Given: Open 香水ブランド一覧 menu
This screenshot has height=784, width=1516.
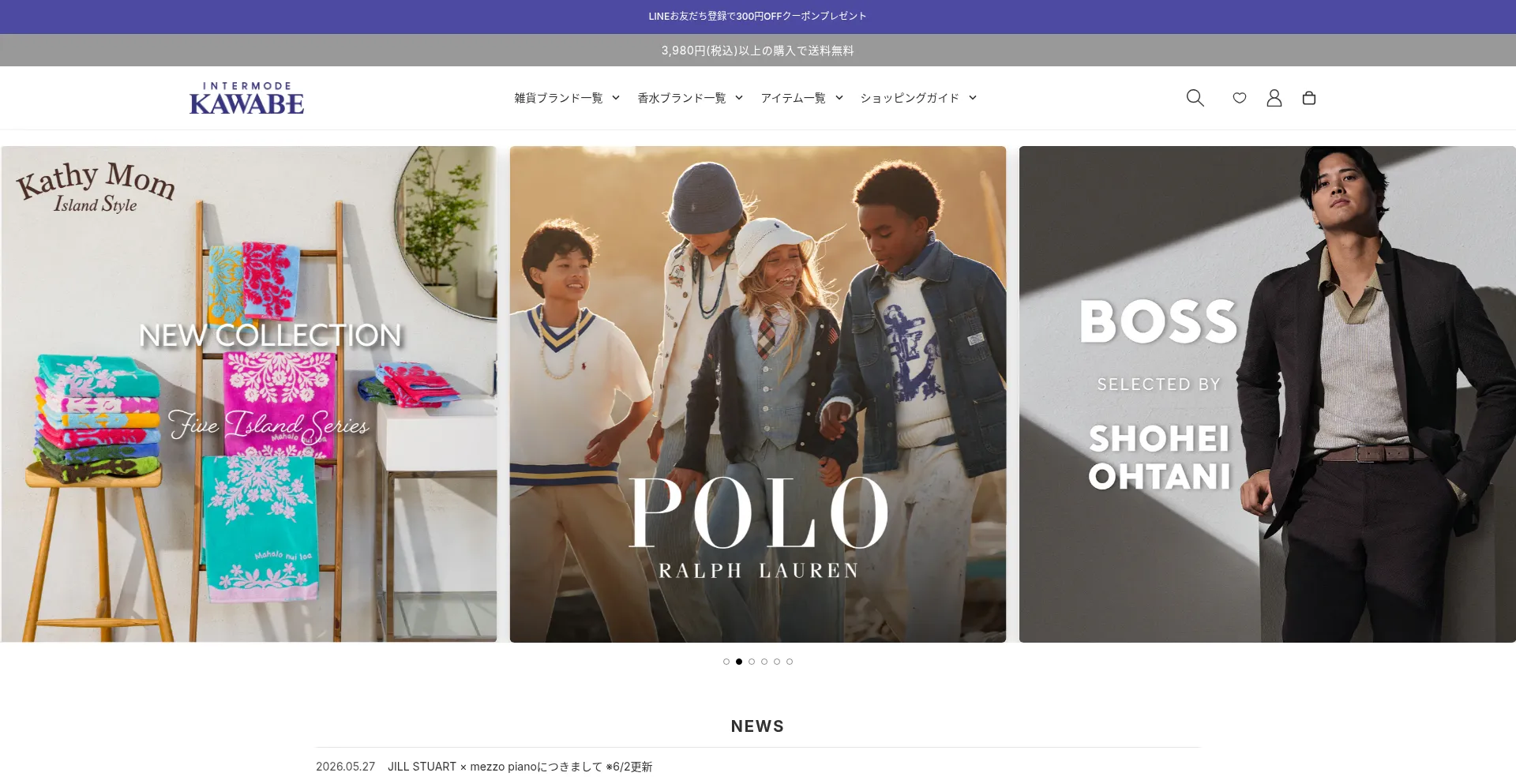Looking at the screenshot, I should tap(682, 98).
